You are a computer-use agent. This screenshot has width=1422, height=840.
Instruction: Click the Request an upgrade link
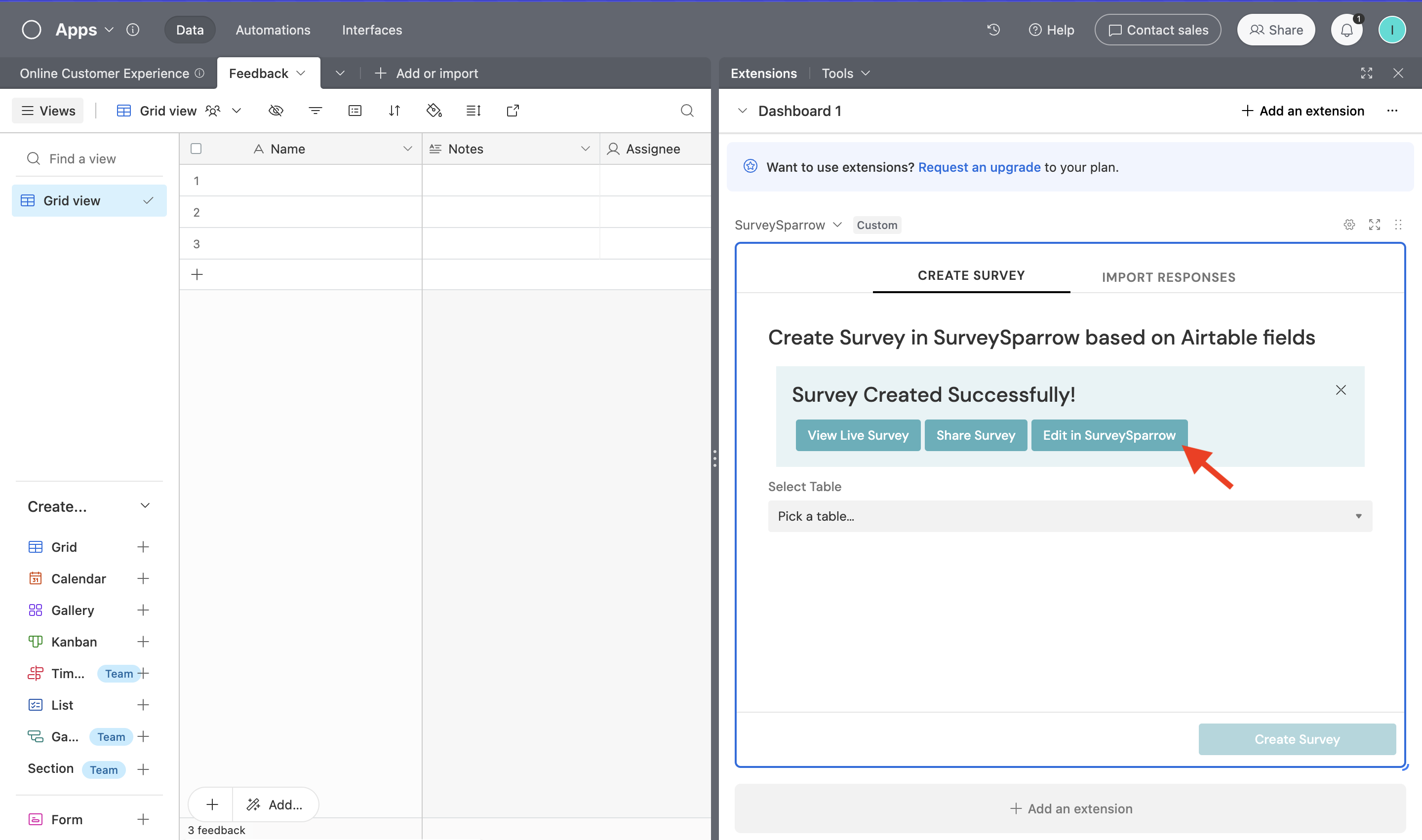pyautogui.click(x=979, y=167)
